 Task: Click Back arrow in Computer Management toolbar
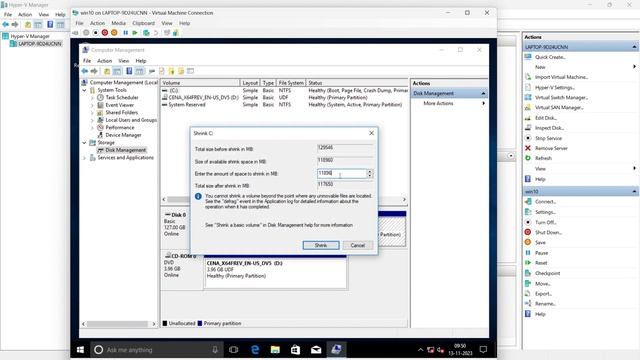[85, 71]
